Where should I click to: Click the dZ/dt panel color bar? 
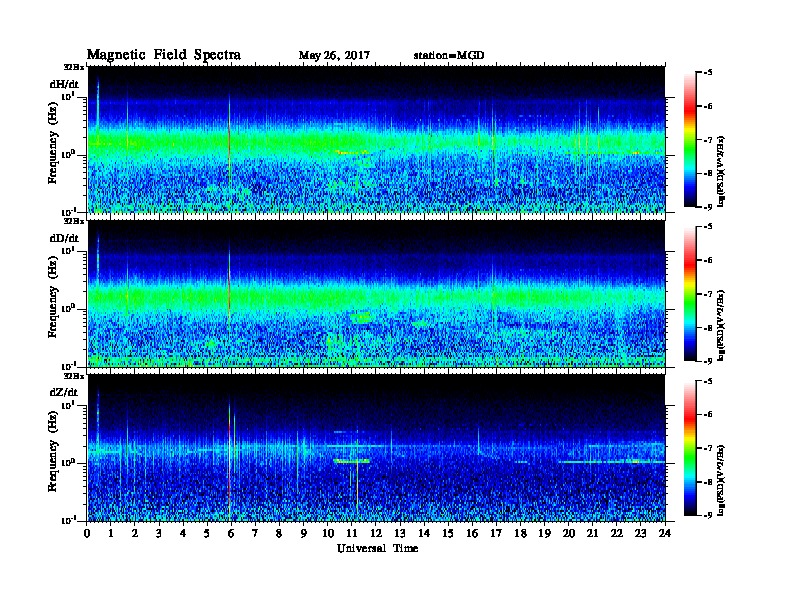(690, 448)
